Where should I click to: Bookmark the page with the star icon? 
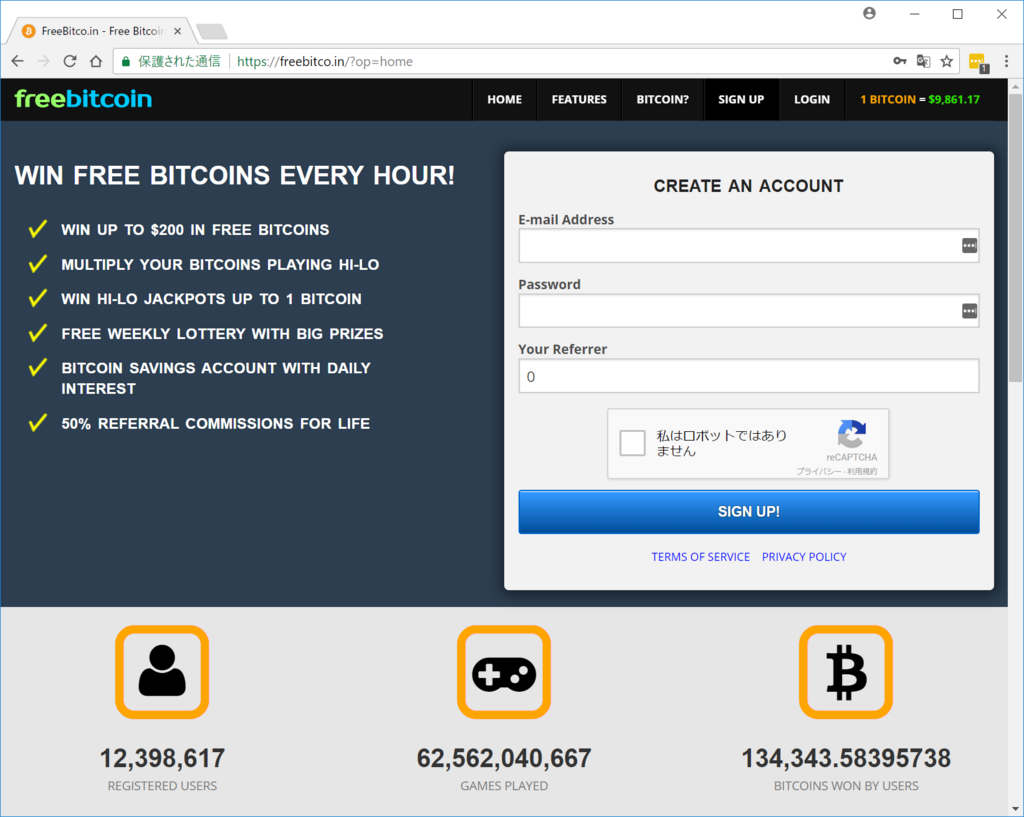tap(946, 61)
